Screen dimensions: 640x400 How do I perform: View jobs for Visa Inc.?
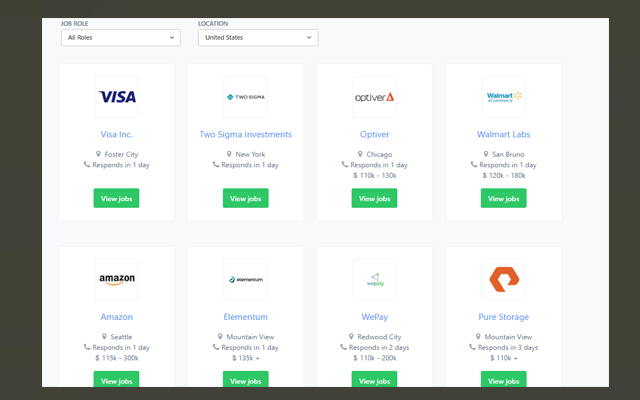pos(117,198)
